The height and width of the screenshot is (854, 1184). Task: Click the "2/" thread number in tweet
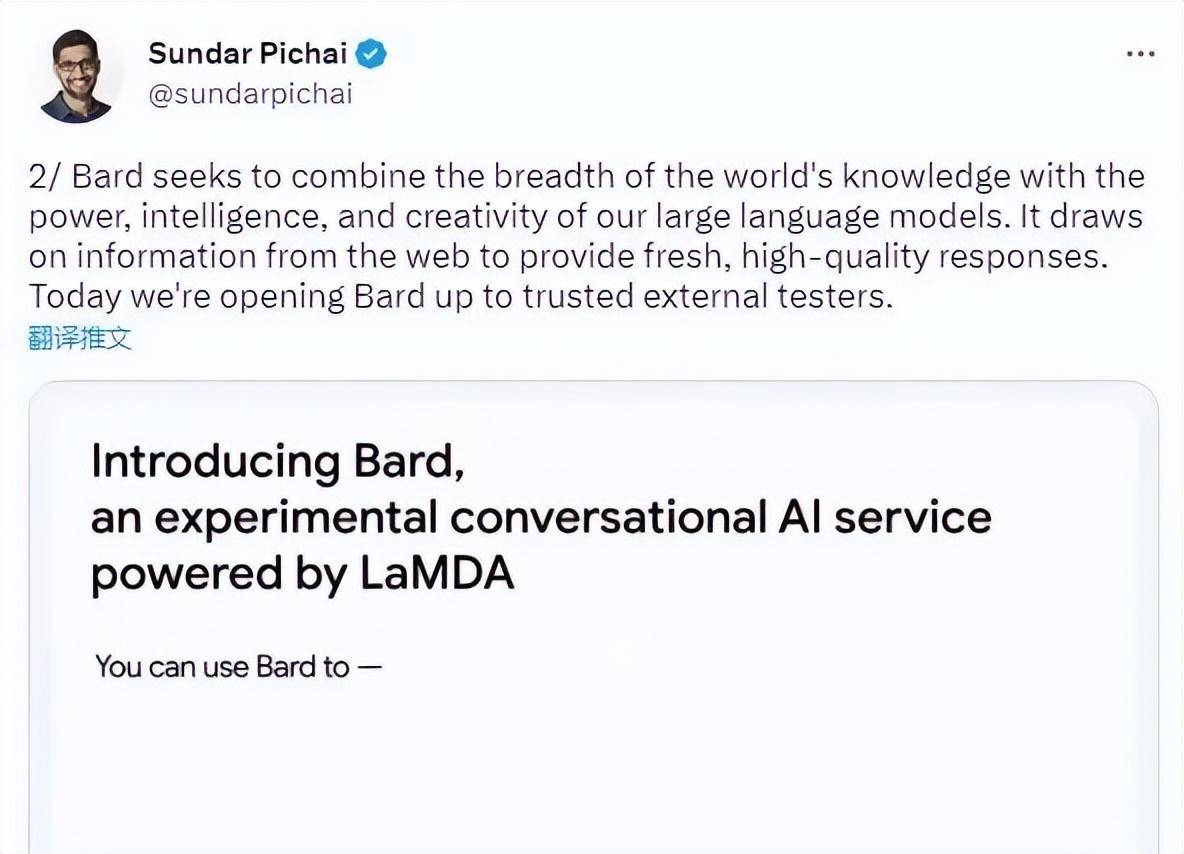pyautogui.click(x=46, y=177)
